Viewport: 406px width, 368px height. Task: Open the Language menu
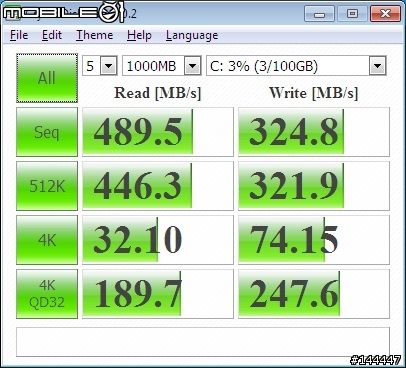192,35
